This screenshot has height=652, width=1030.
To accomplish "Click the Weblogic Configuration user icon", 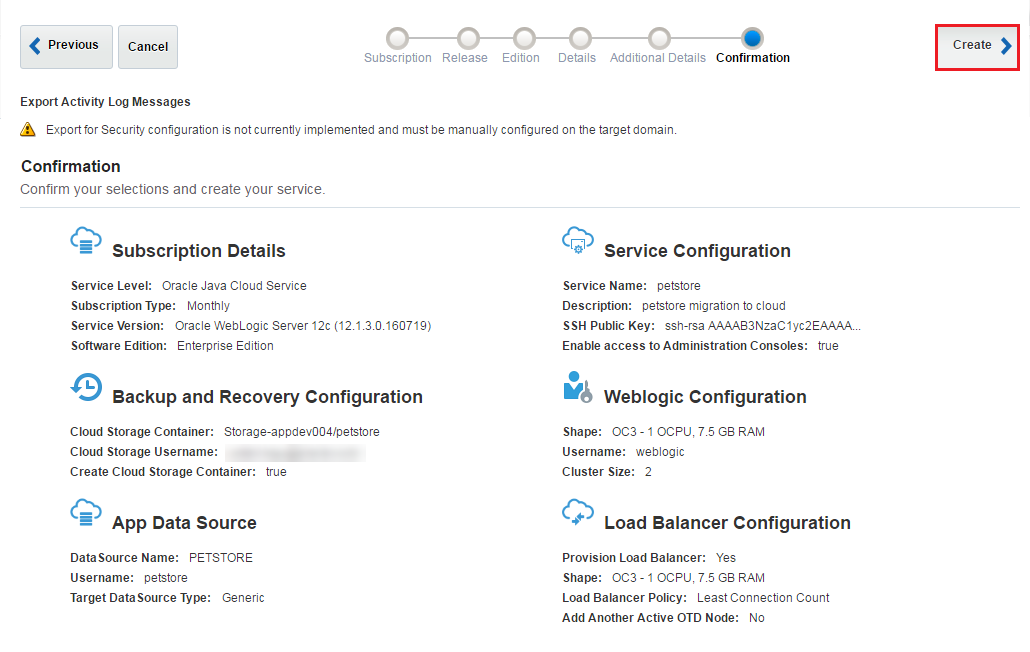I will (578, 387).
